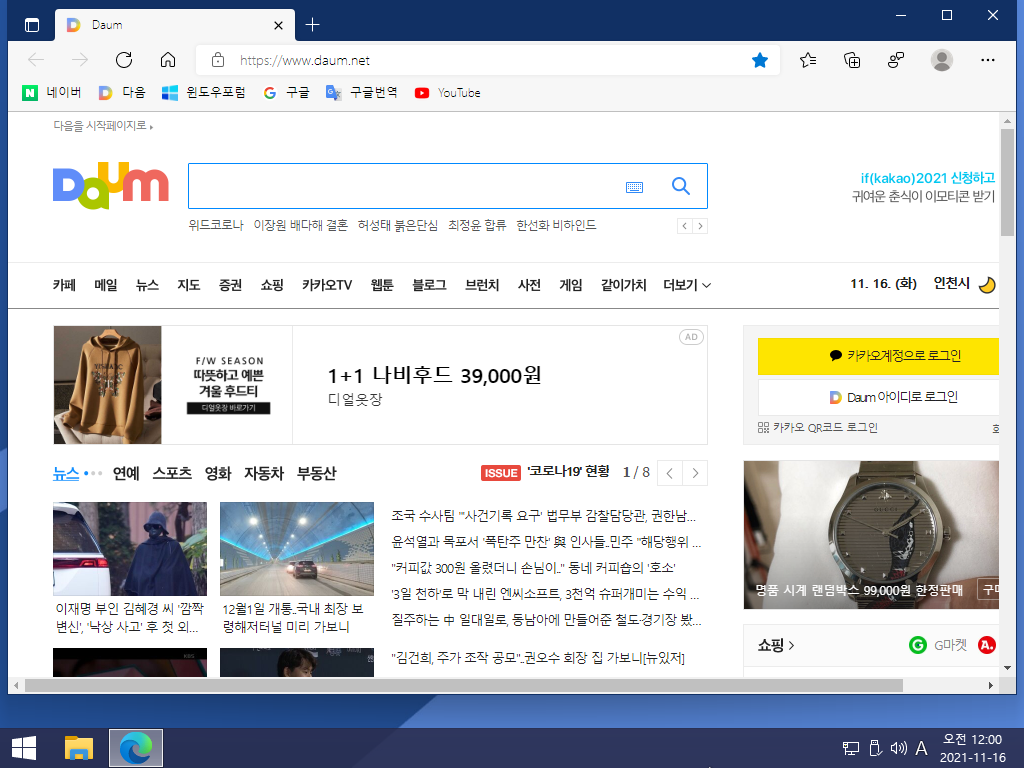This screenshot has width=1024, height=768.
Task: Open the 네이버 bookmark
Action: 52,93
